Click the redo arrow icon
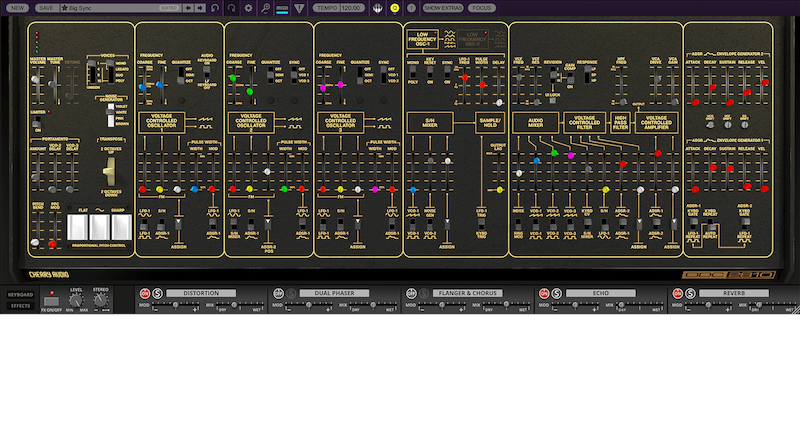Screen dimensions: 800x440 (x=232, y=8)
